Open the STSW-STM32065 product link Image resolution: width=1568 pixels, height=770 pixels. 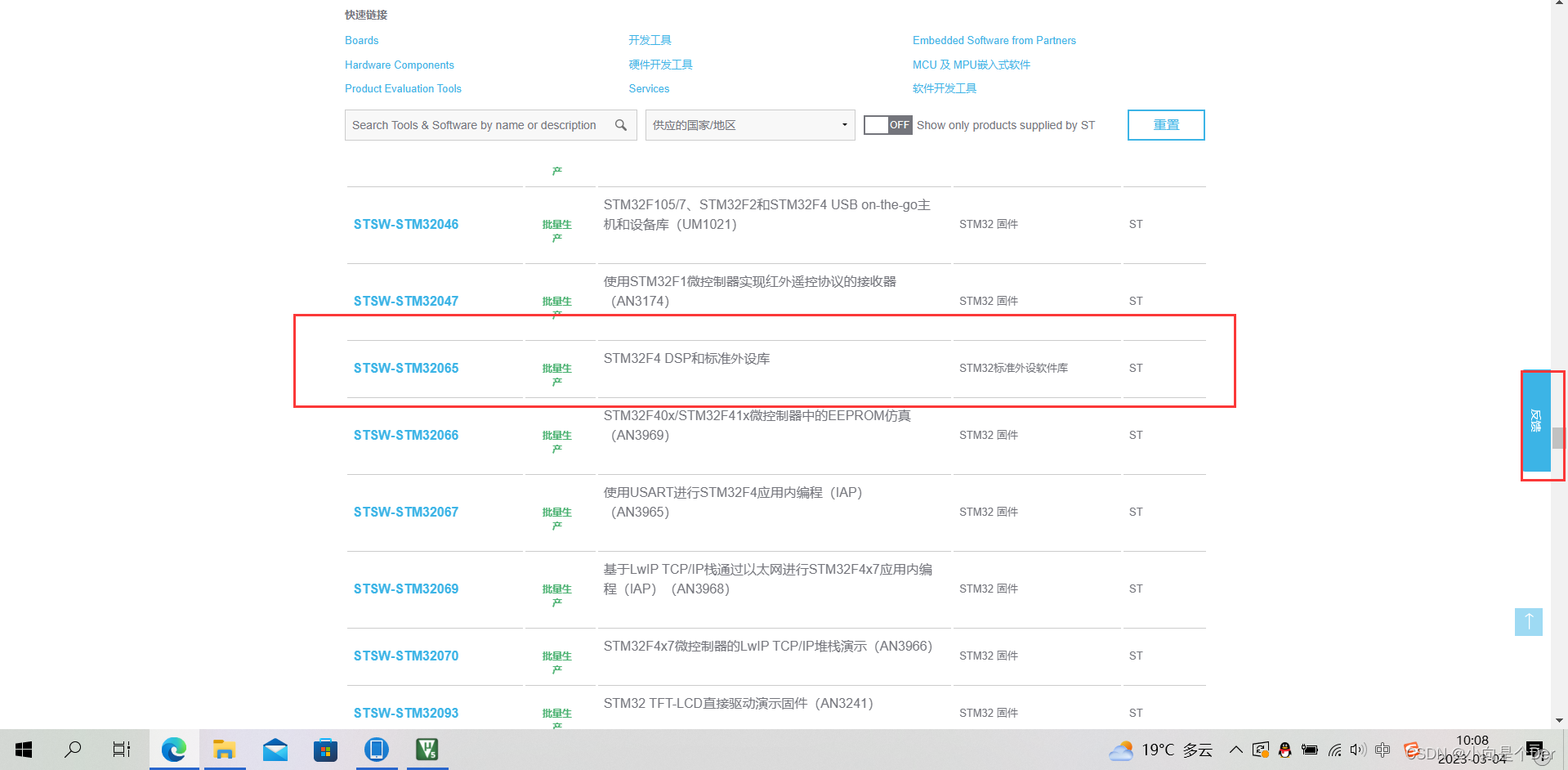pyautogui.click(x=406, y=368)
